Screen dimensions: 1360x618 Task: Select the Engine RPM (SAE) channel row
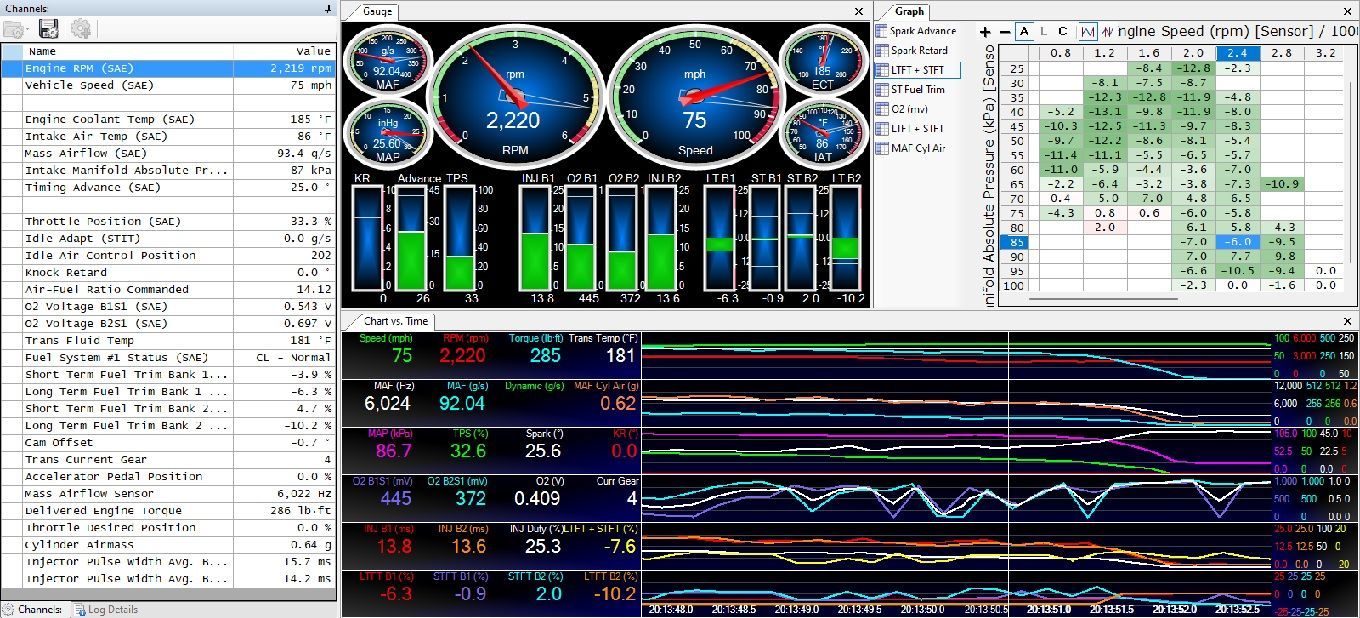click(130, 69)
